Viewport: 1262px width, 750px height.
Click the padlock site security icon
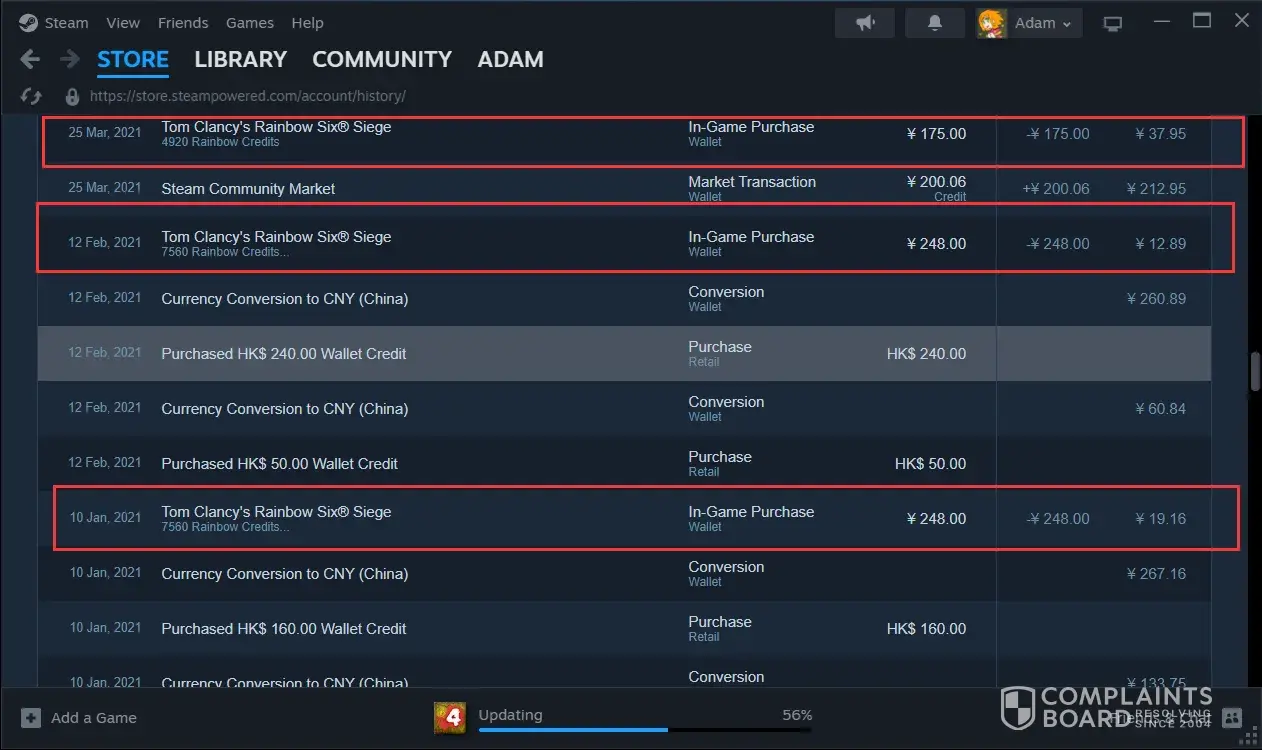pyautogui.click(x=72, y=97)
